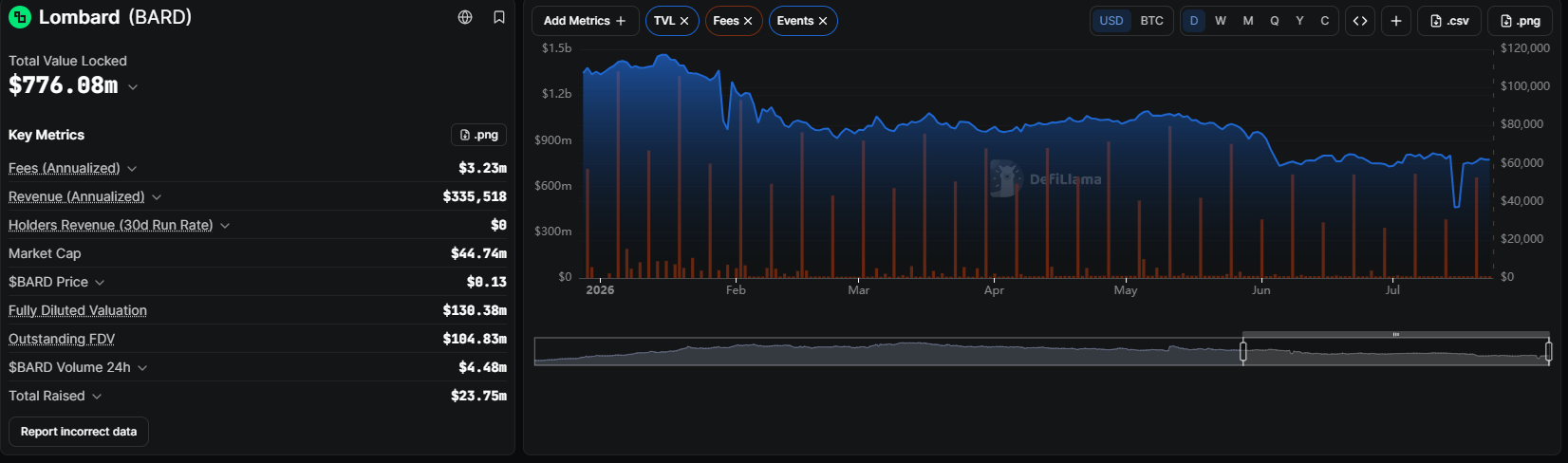Remove the TVL metric chip
This screenshot has width=1568, height=463.
684,21
